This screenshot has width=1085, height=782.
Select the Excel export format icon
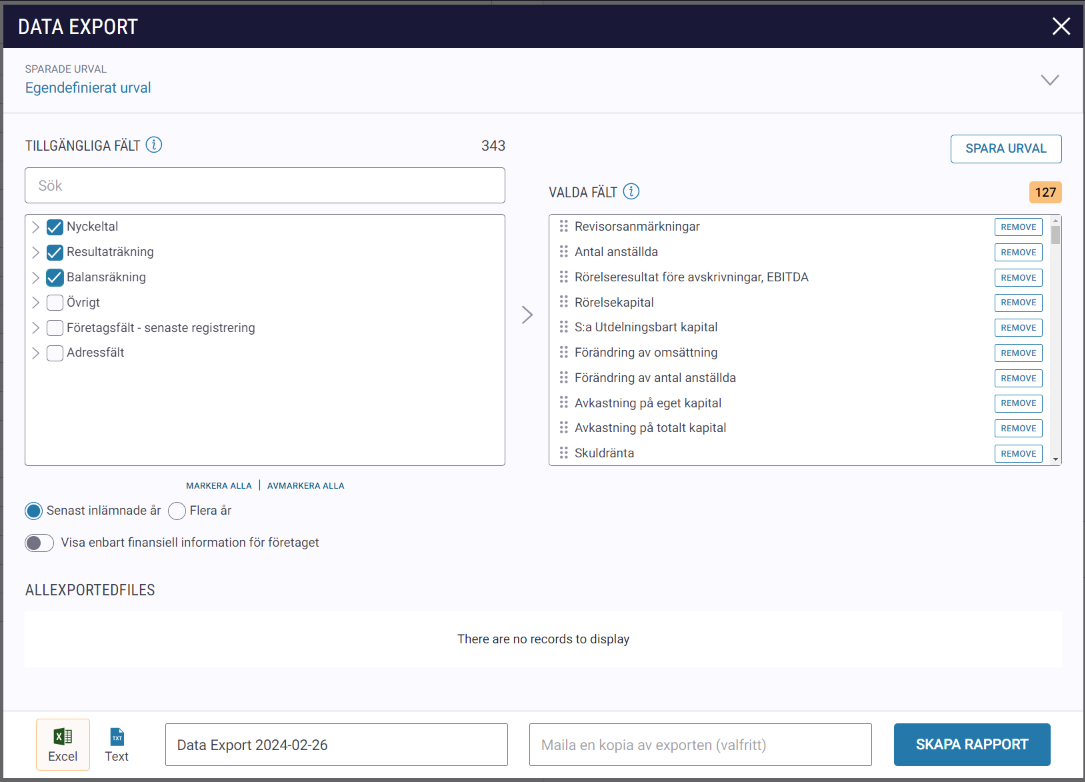click(63, 745)
